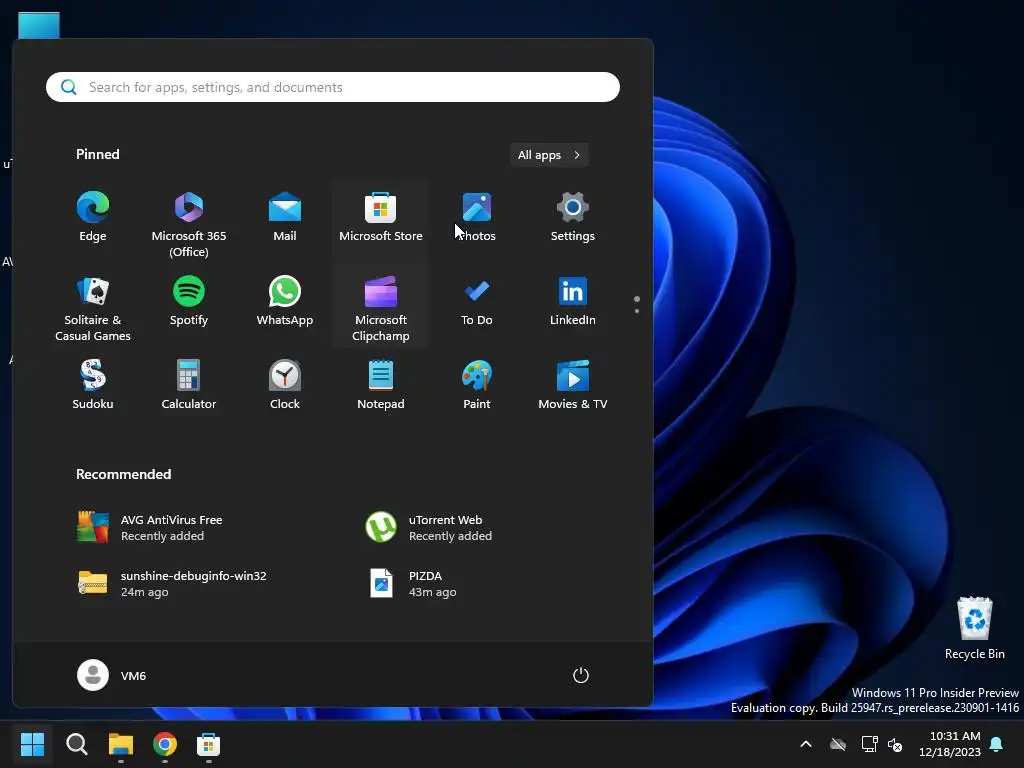Open the Mail app
1024x768 pixels.
(285, 218)
